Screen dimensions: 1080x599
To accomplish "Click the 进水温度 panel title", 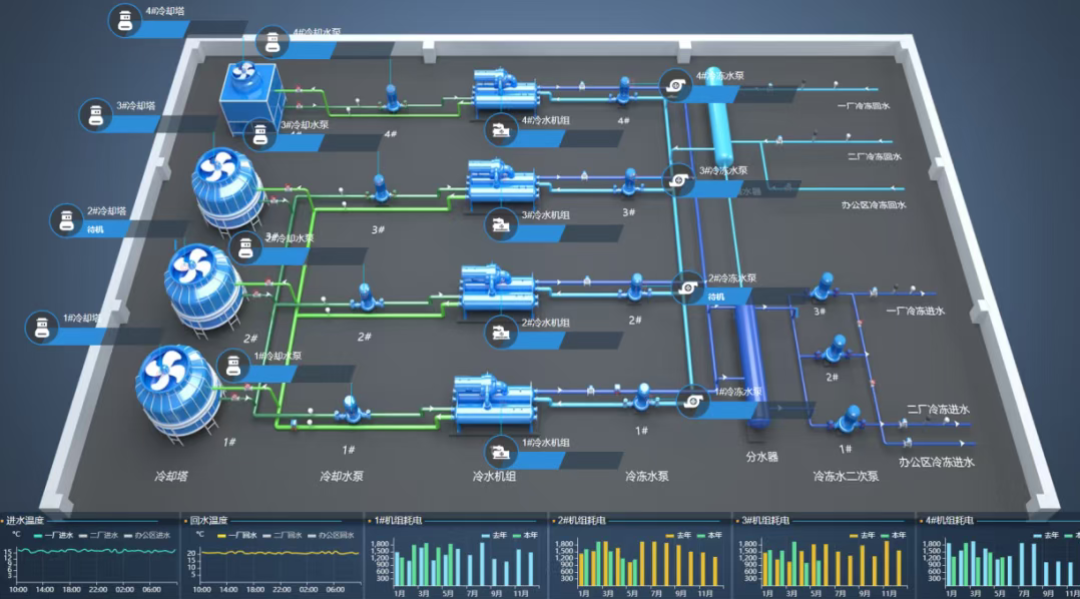I will 26,521.
